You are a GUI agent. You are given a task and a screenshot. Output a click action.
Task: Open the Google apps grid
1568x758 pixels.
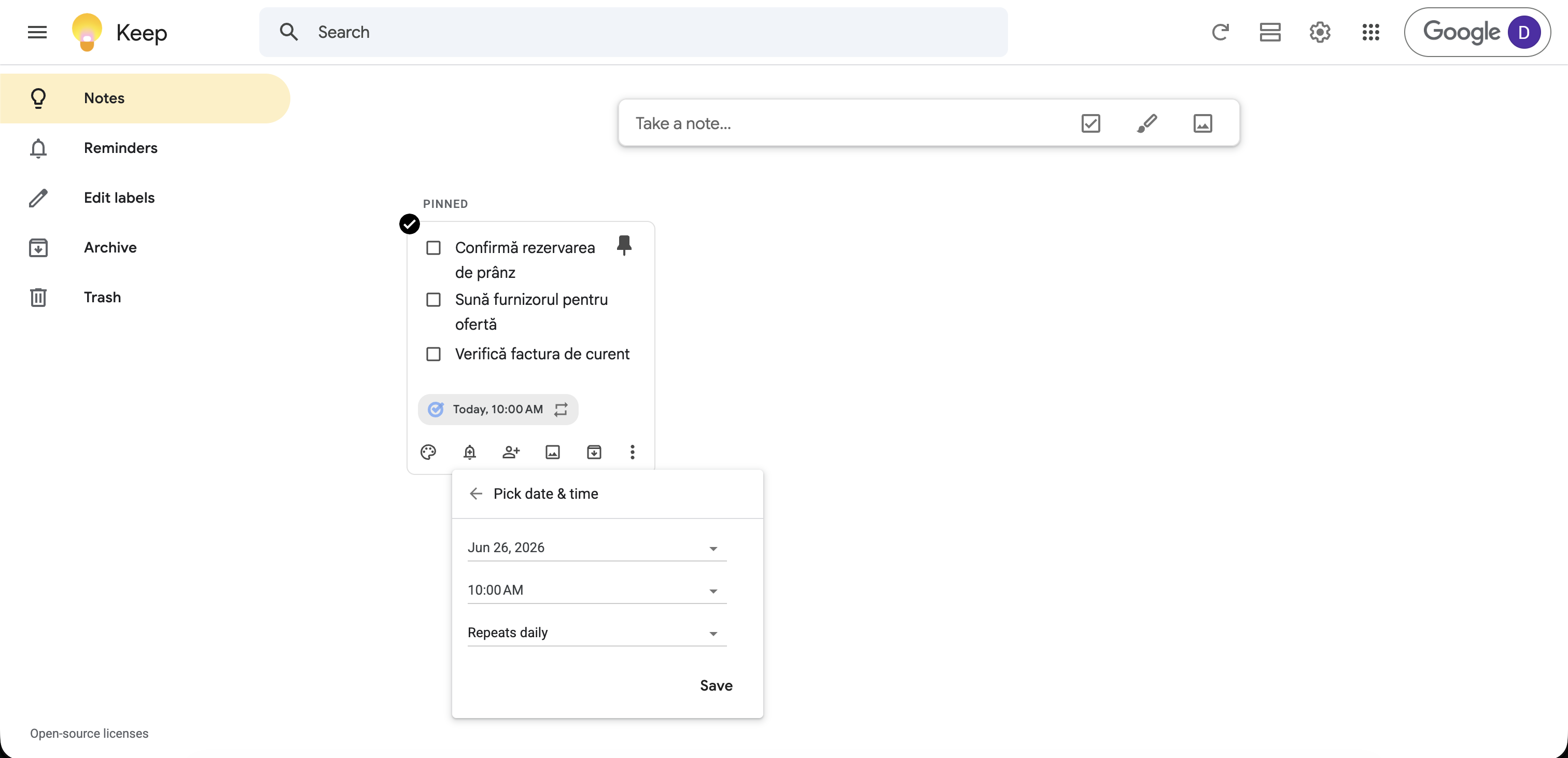coord(1370,32)
